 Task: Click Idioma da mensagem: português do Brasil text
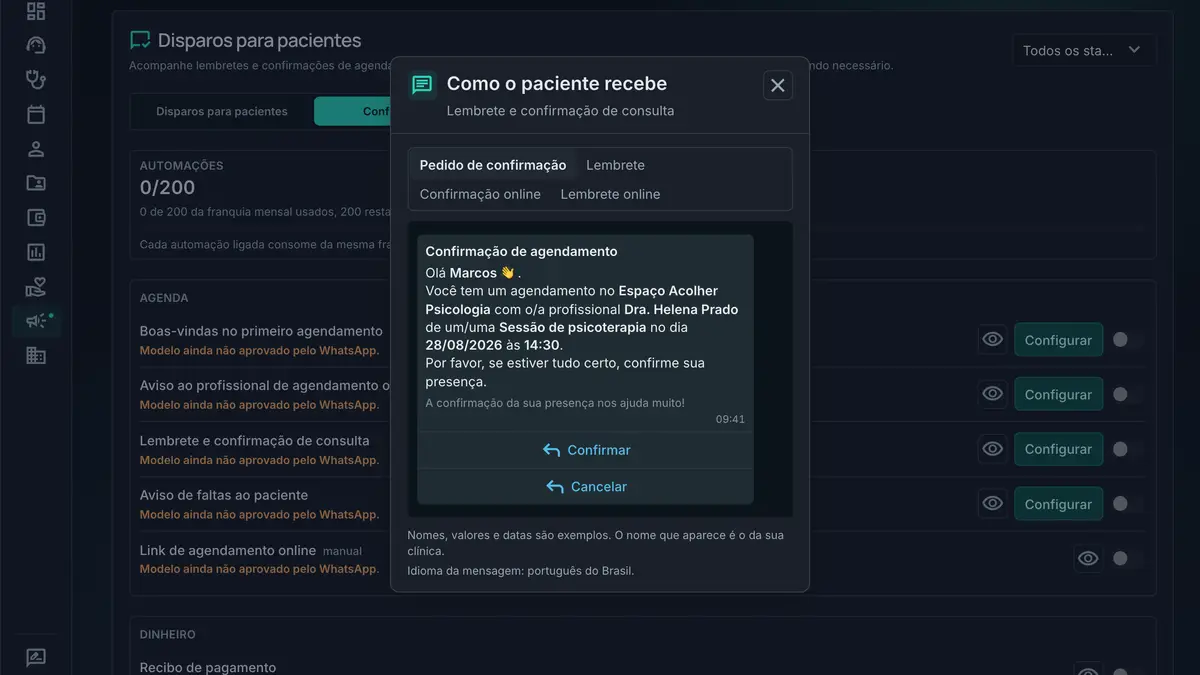pos(520,571)
